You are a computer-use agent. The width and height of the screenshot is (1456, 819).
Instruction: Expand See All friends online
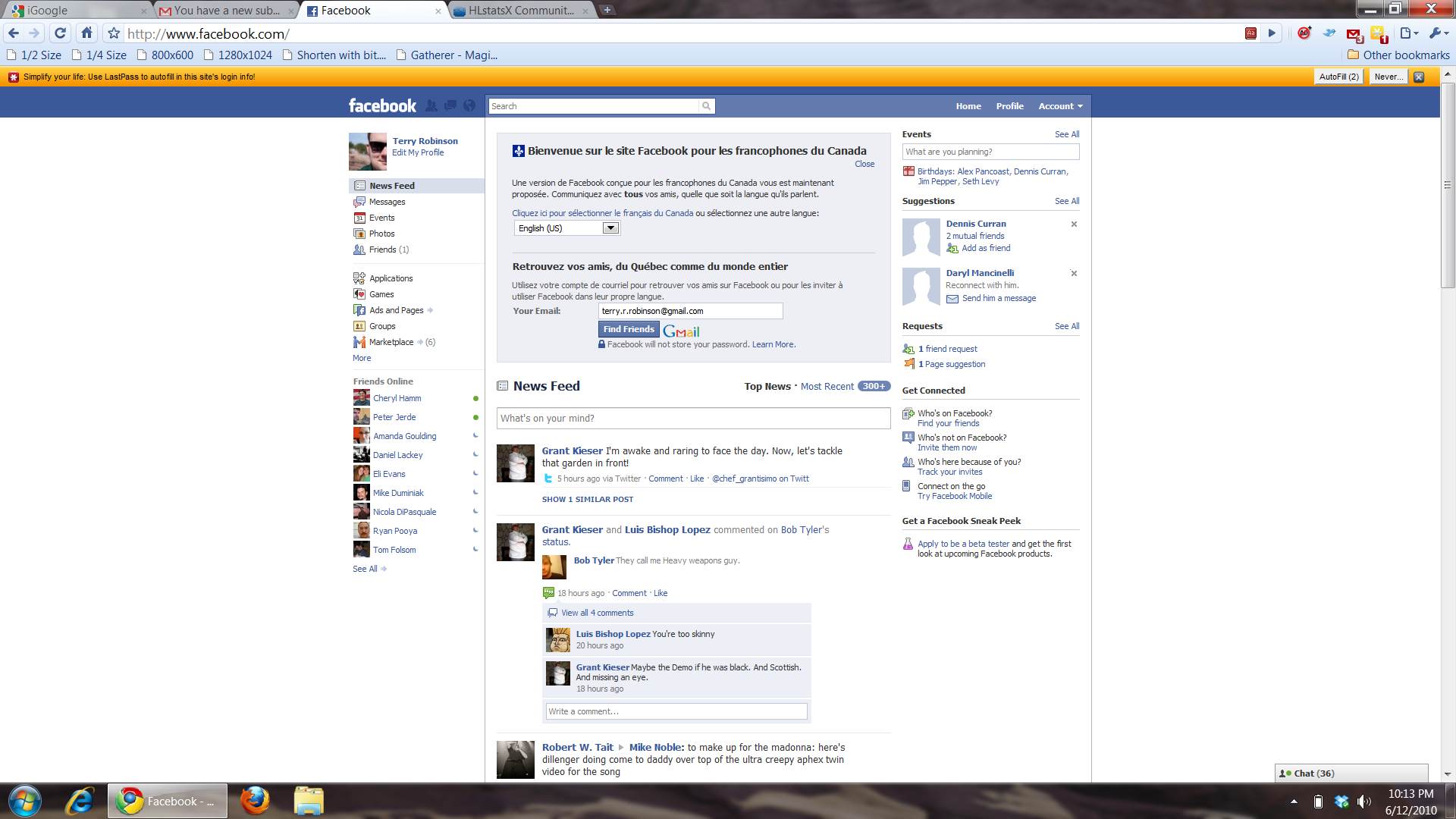[369, 569]
